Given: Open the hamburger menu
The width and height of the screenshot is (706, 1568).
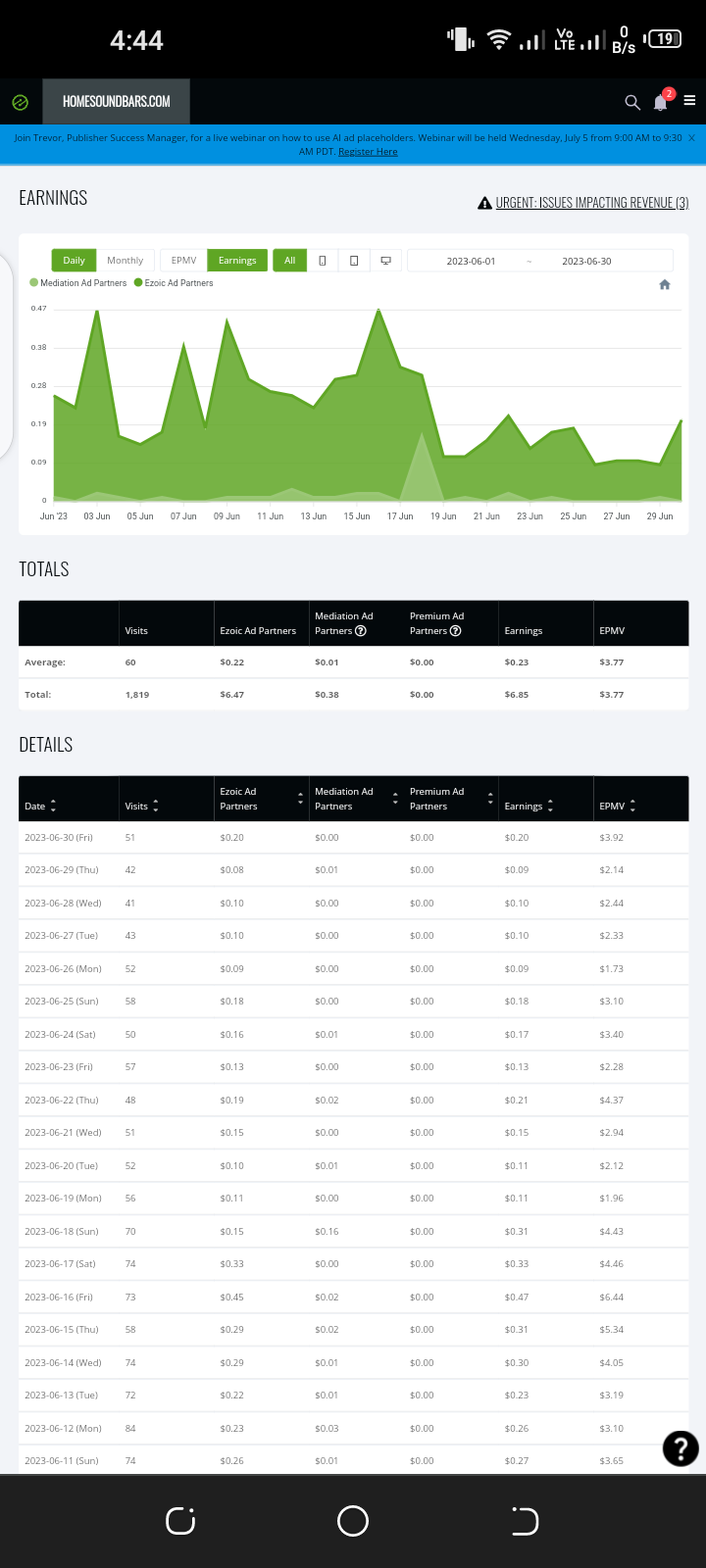Looking at the screenshot, I should point(689,101).
